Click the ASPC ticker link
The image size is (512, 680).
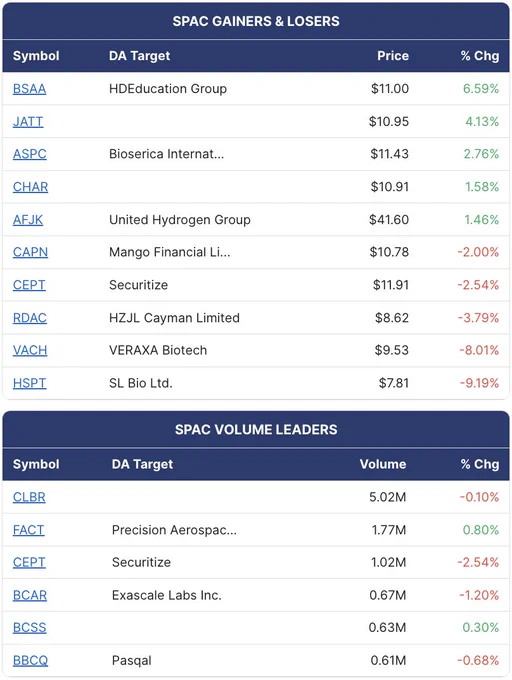tap(29, 154)
